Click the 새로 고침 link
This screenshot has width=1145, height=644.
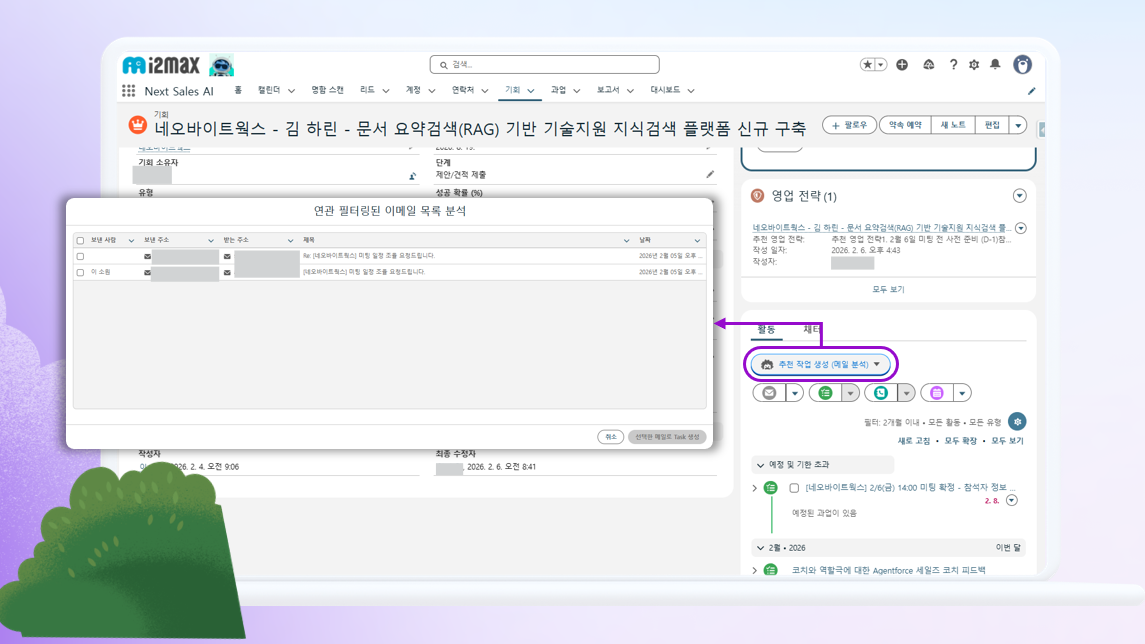click(x=914, y=441)
